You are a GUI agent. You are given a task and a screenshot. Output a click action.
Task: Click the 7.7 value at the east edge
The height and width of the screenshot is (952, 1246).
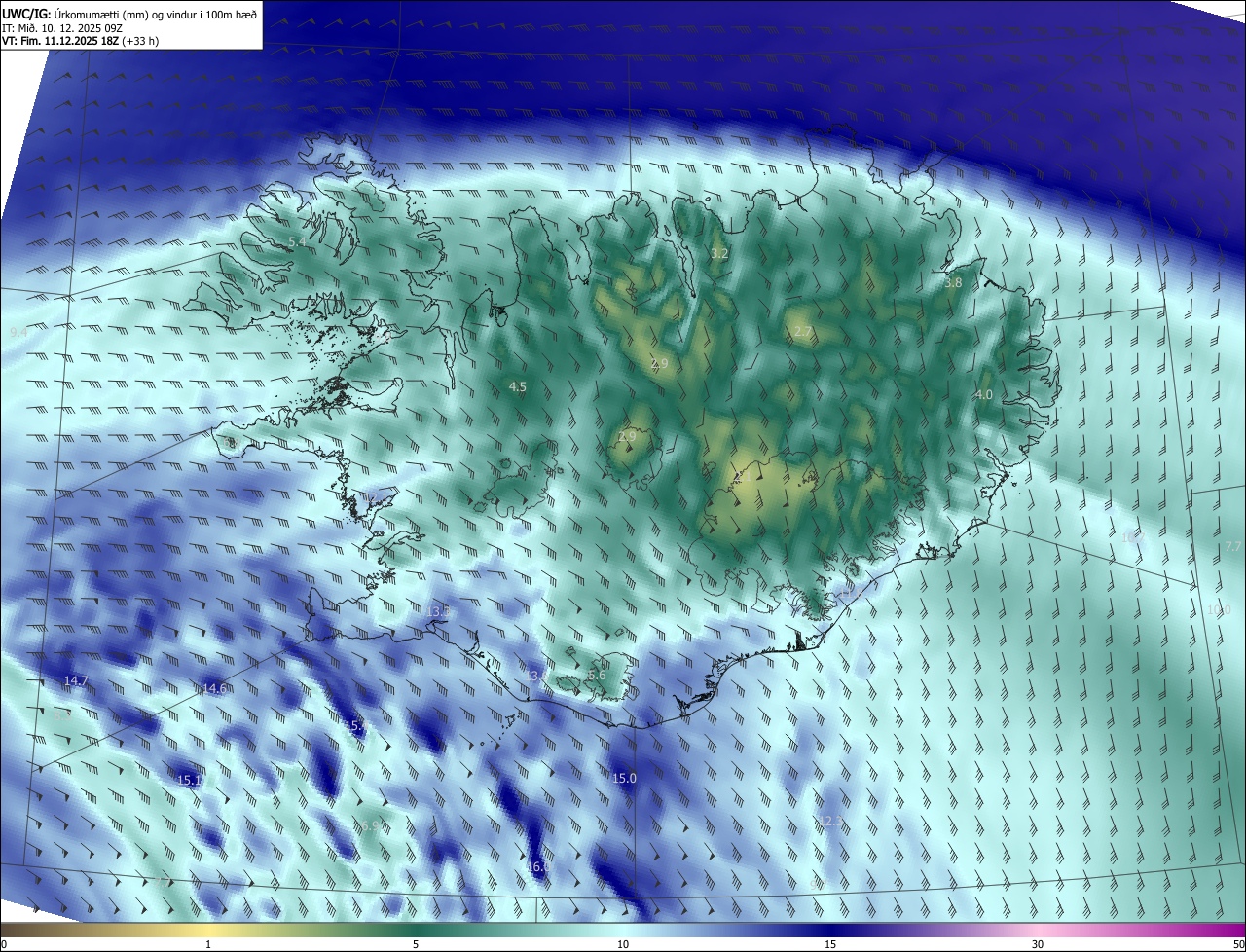pos(1233,546)
